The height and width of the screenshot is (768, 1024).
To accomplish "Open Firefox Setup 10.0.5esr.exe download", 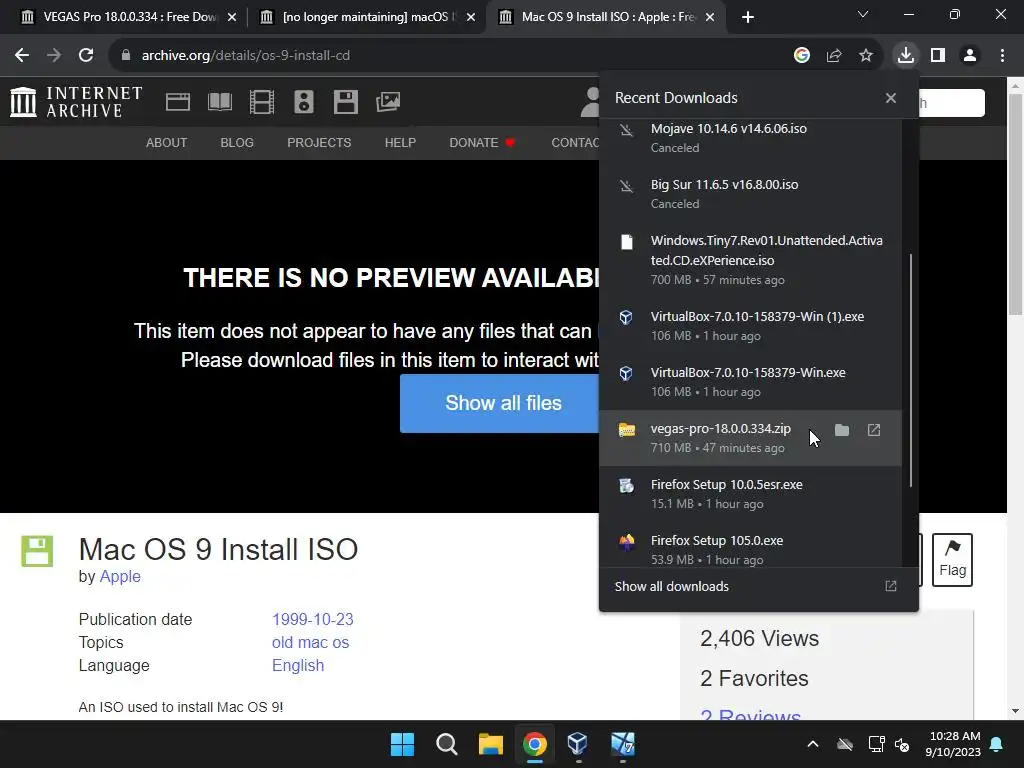I will 751,494.
